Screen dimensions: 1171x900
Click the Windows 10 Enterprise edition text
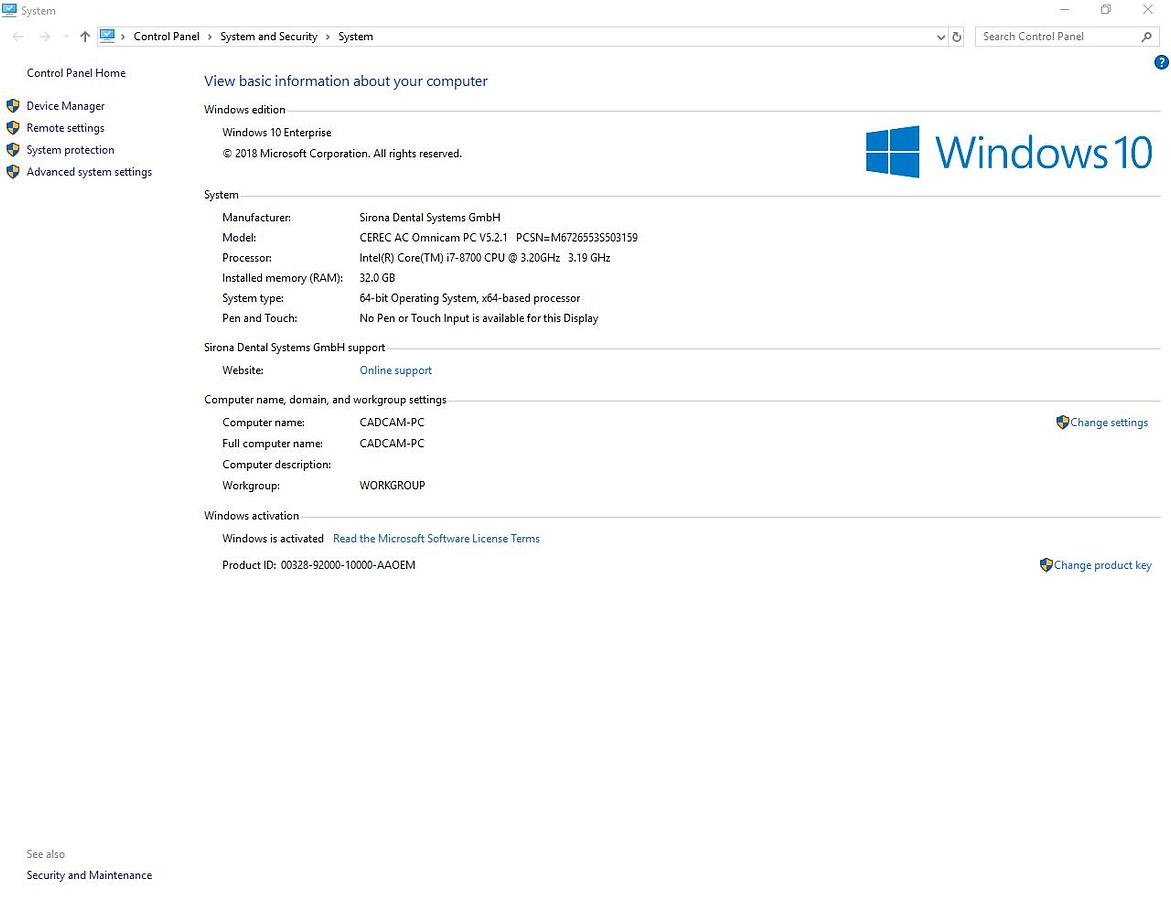click(x=276, y=132)
